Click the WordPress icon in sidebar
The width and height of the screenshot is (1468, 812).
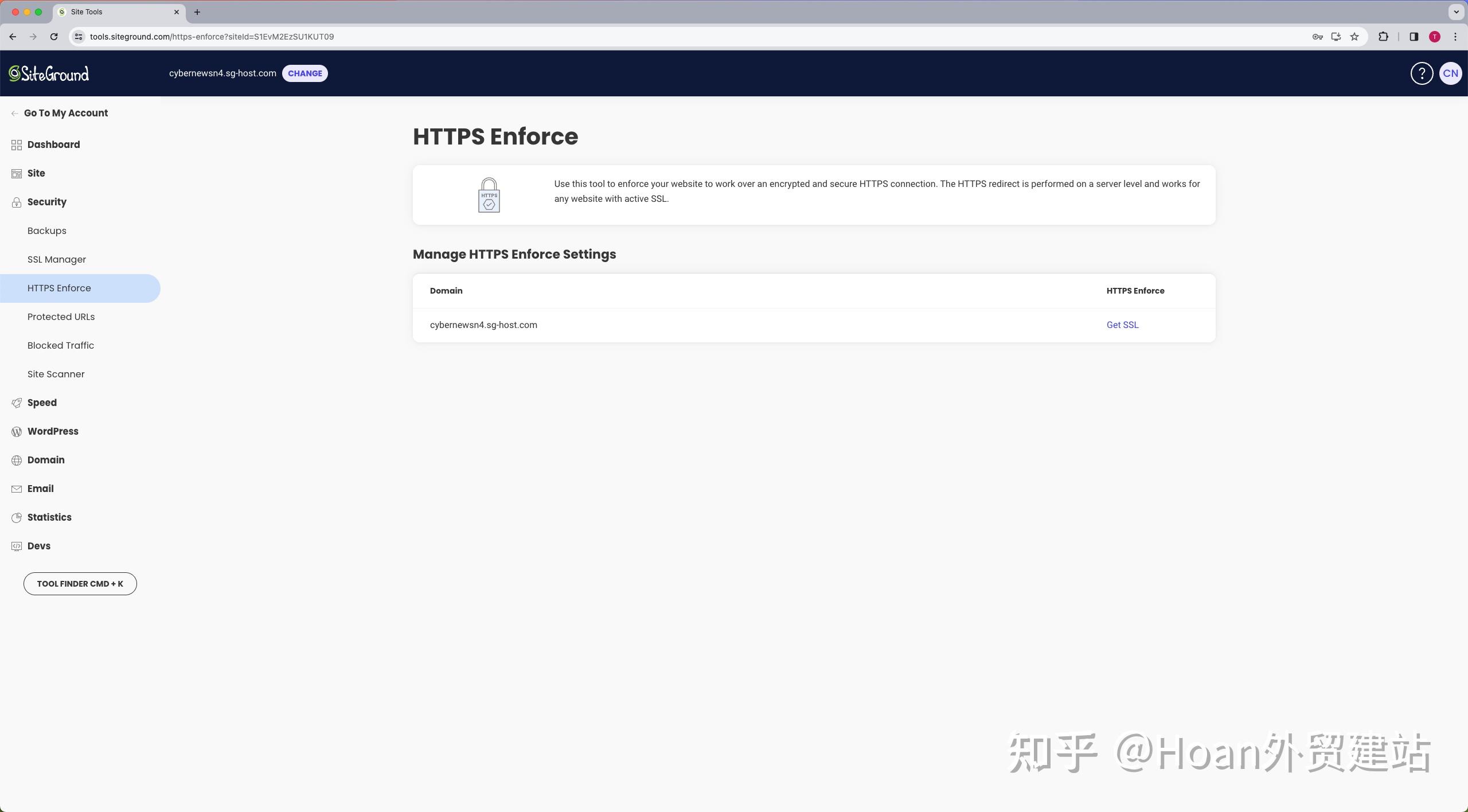[x=16, y=431]
